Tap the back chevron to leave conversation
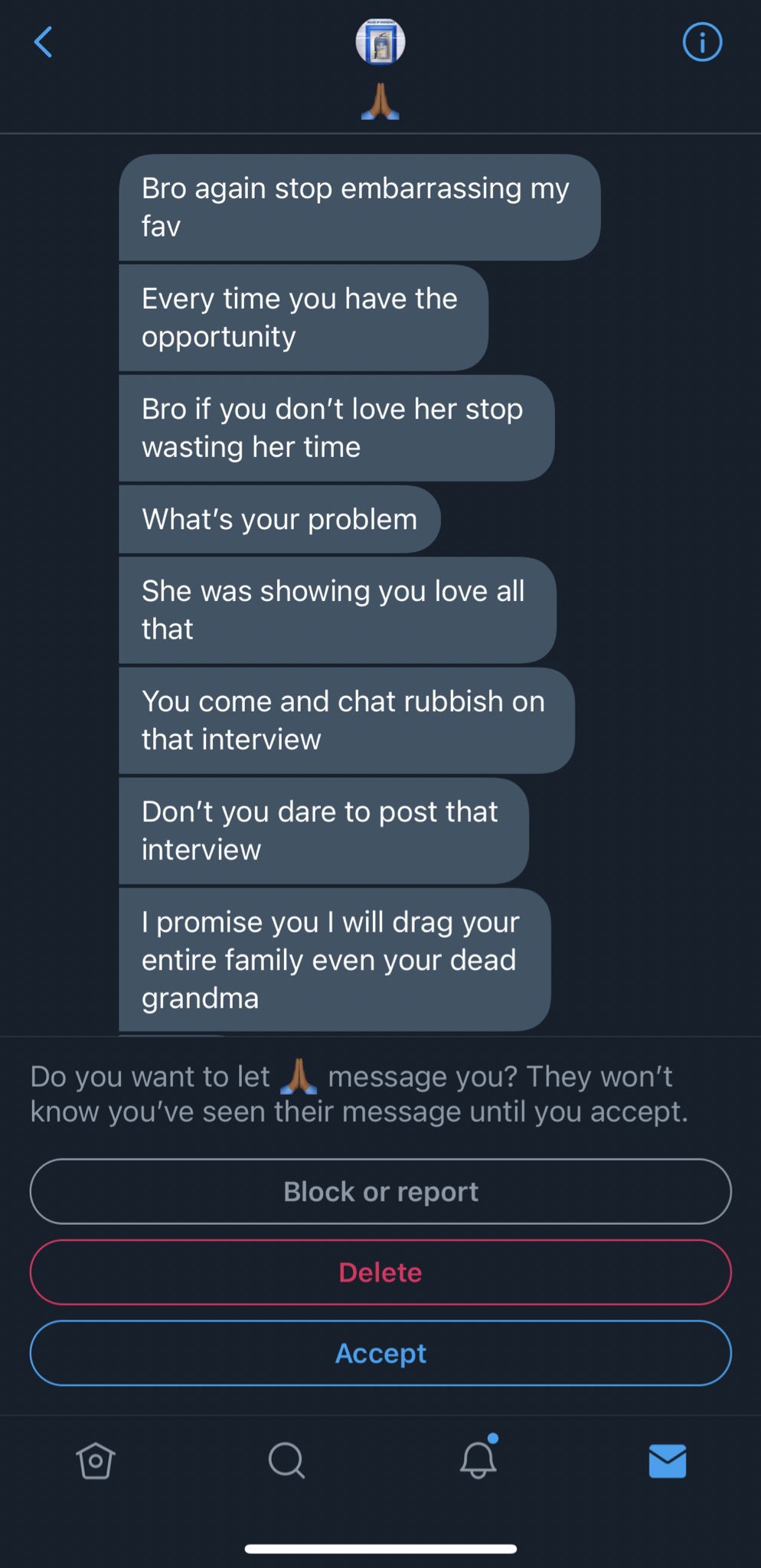Image resolution: width=761 pixels, height=1568 pixels. 44,42
